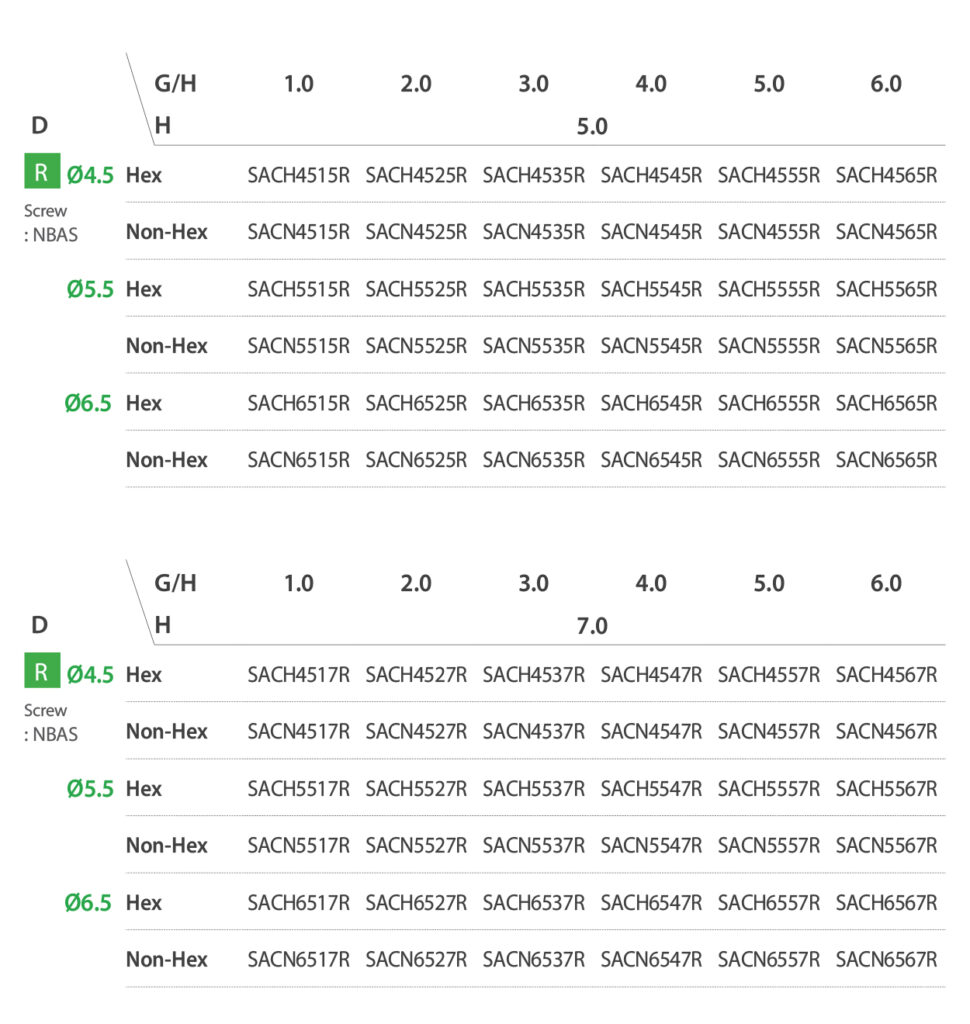Click the green R badge in the 7.0 table

point(41,672)
